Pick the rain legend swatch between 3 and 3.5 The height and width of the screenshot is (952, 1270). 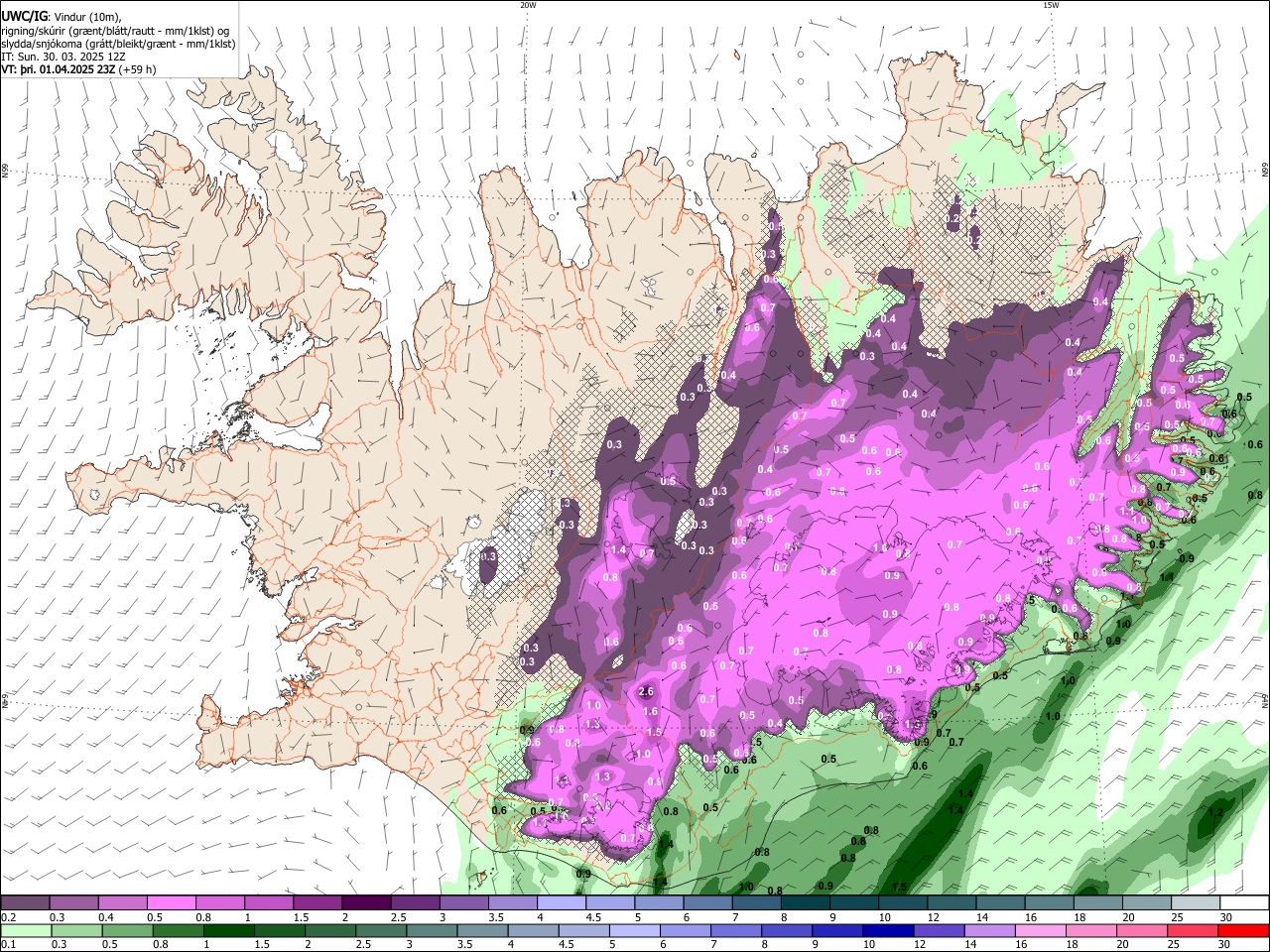(x=433, y=930)
